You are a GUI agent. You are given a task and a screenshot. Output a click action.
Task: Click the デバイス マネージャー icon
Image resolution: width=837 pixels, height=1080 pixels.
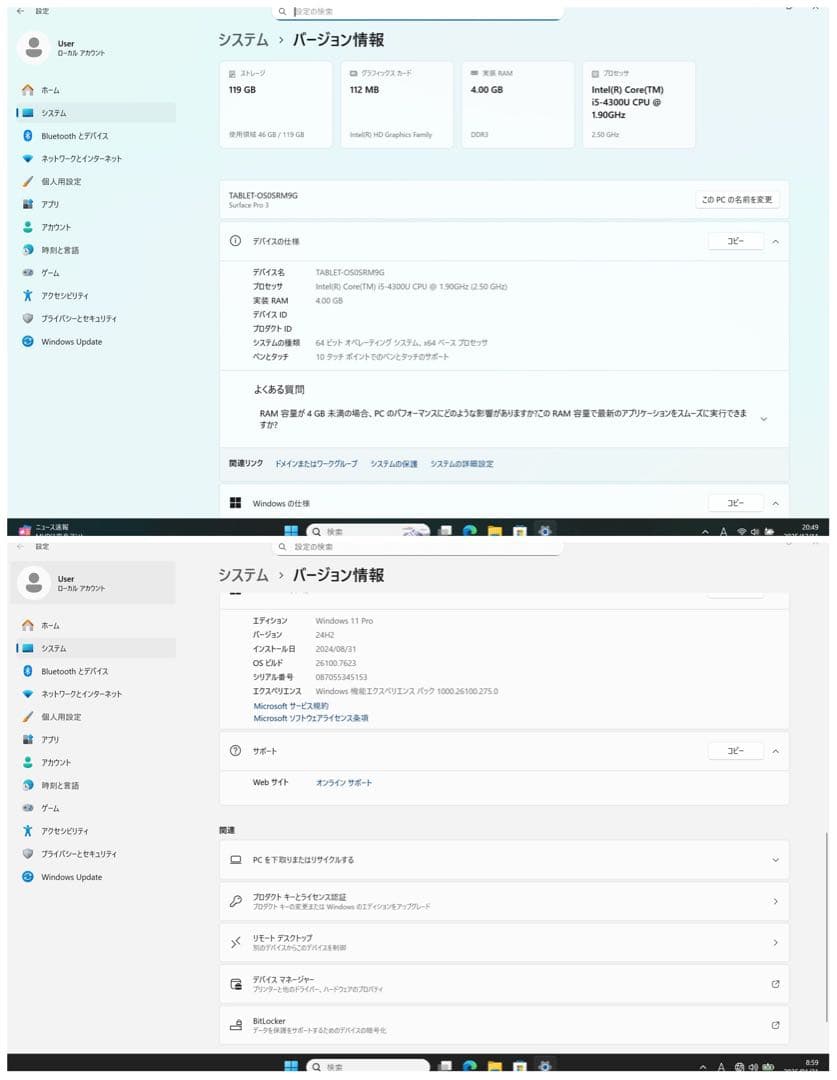pos(236,984)
